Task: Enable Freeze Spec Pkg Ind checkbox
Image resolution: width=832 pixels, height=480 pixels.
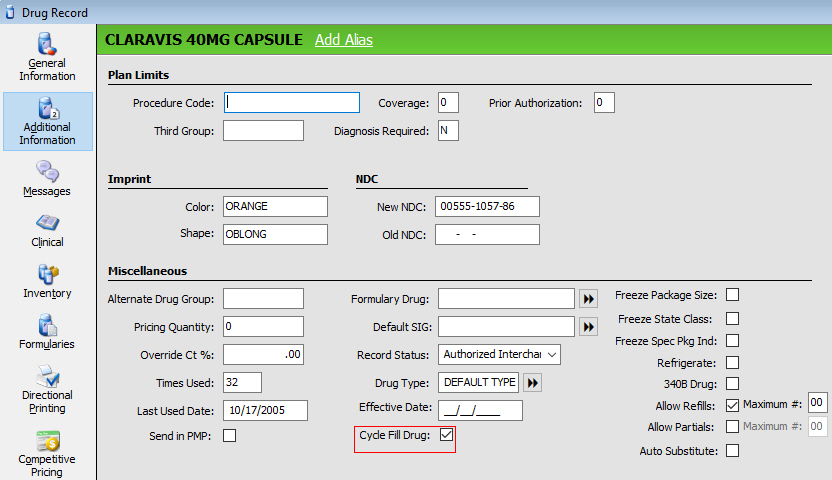Action: 732,341
